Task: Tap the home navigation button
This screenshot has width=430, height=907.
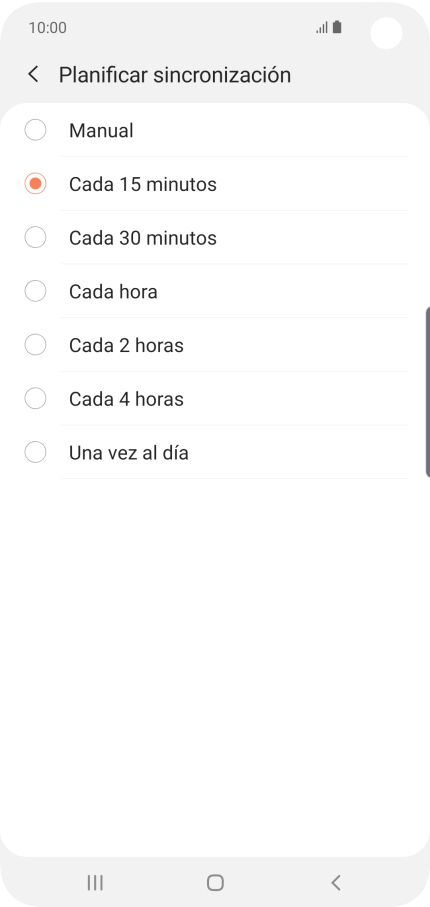Action: pos(215,882)
